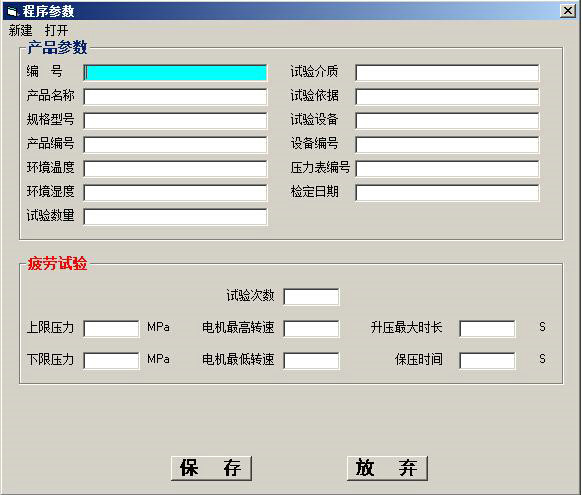Focus the 上限压力 MPa field
This screenshot has width=582, height=495.
[111, 329]
